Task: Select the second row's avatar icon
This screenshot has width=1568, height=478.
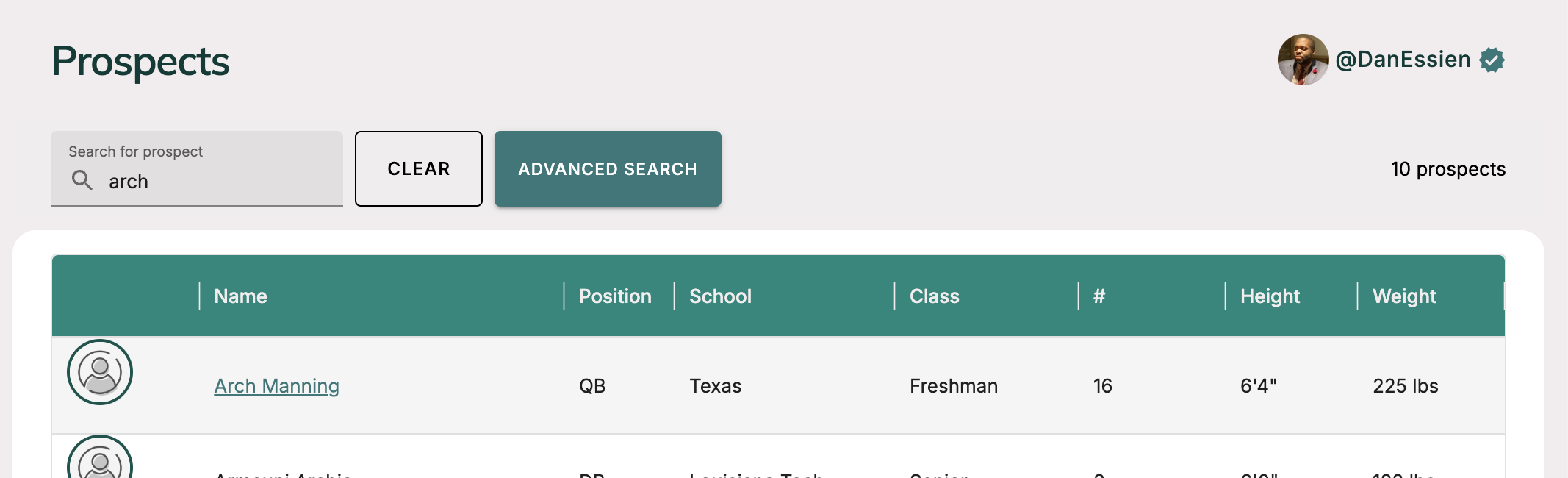Action: pyautogui.click(x=100, y=460)
